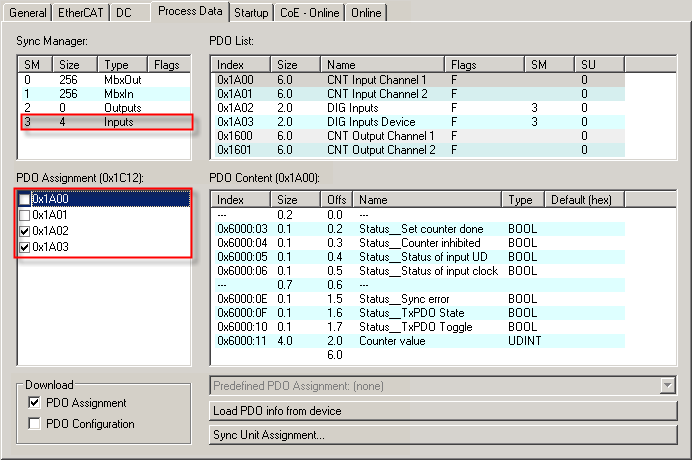Screen dimensions: 692x460
Task: Check the 0x1A01 PDO assignment box
Action: click(25, 215)
